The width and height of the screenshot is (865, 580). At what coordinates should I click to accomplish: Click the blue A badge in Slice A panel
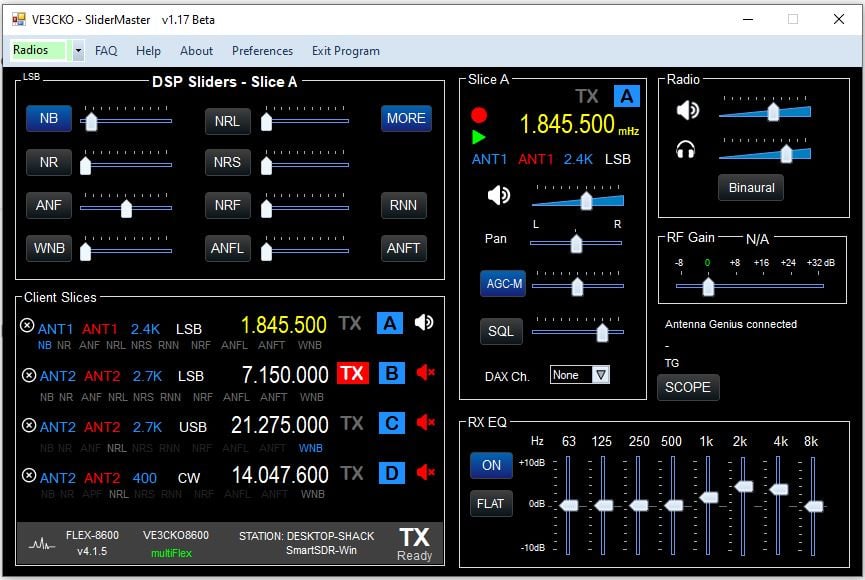pyautogui.click(x=627, y=96)
